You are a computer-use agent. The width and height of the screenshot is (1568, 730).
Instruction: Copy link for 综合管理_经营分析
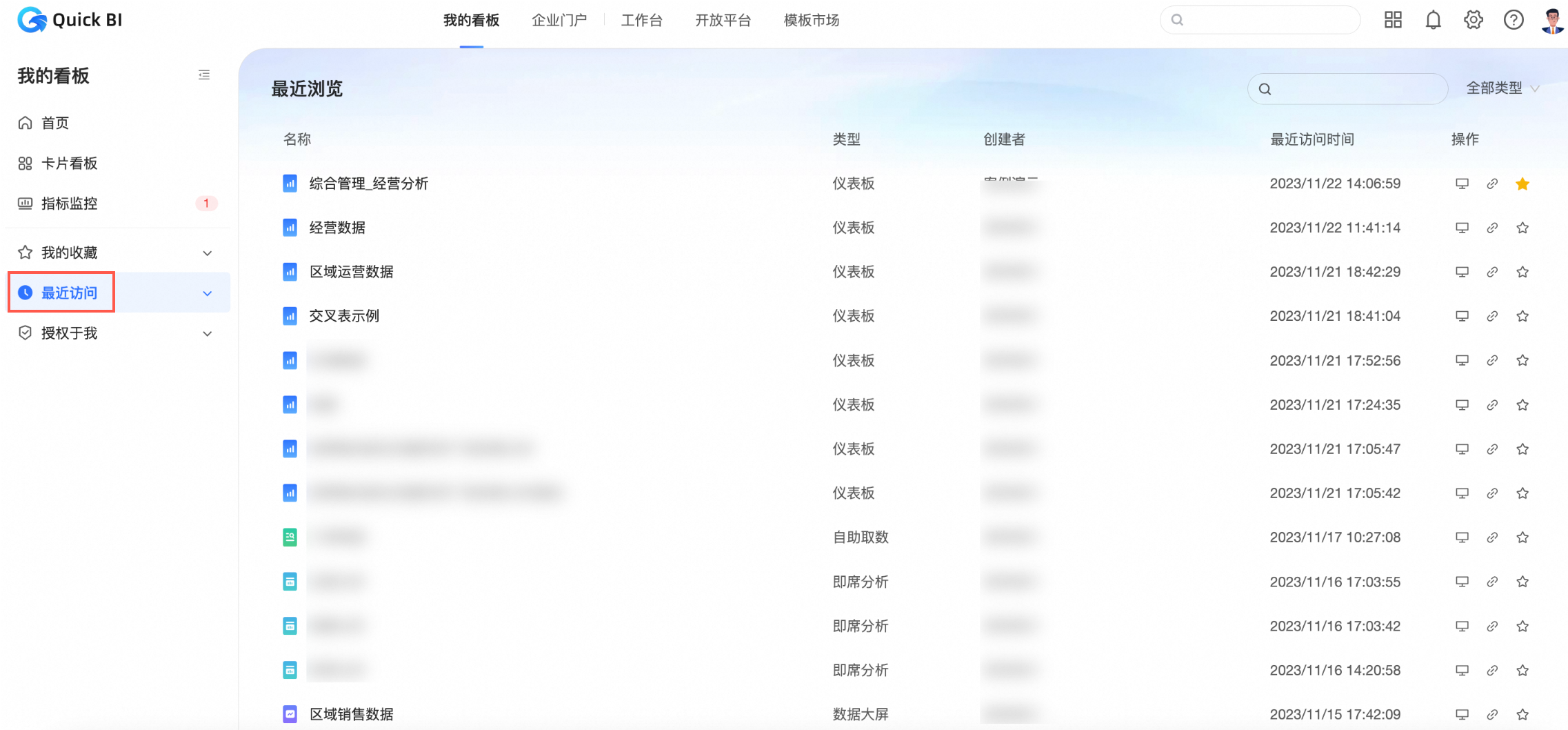[1492, 184]
